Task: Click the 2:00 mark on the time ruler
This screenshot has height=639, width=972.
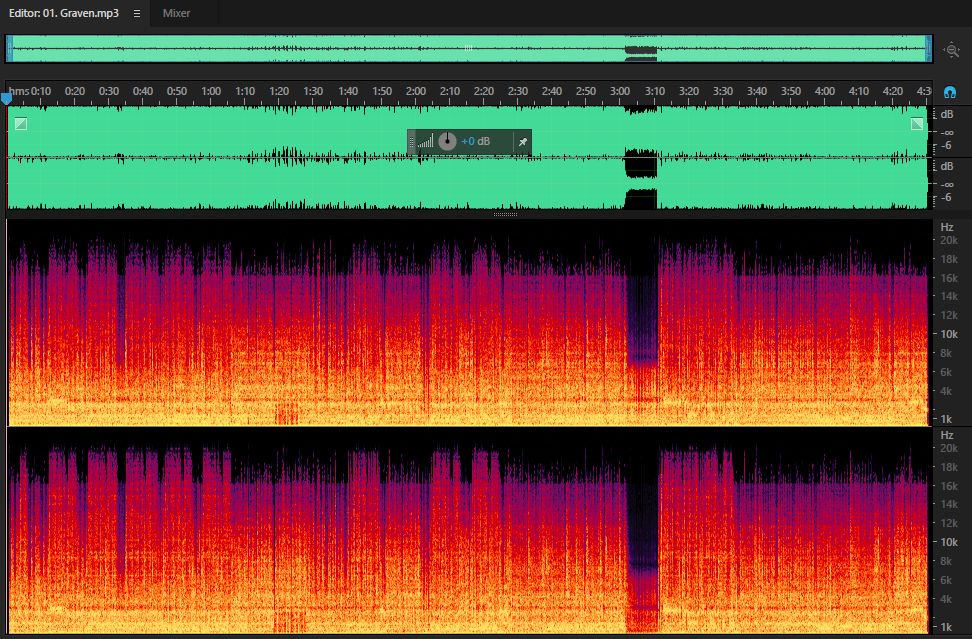Action: pyautogui.click(x=415, y=91)
